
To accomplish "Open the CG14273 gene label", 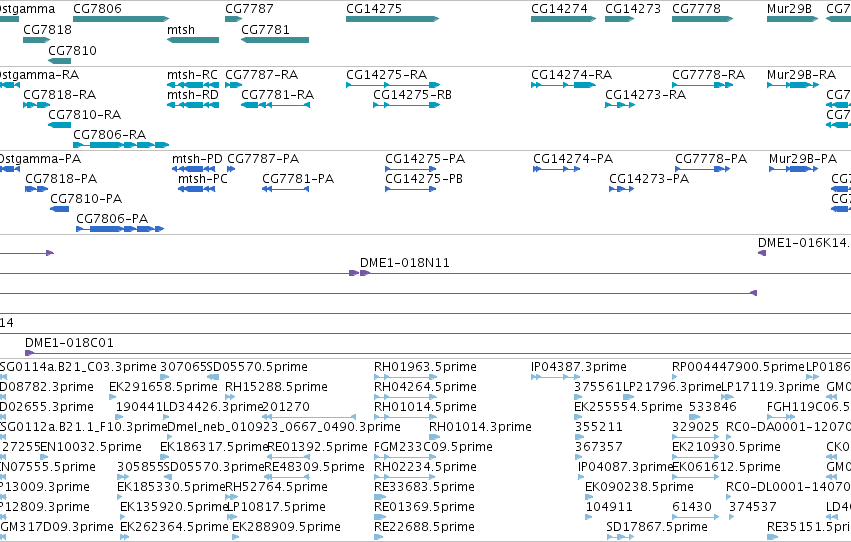I will point(633,9).
